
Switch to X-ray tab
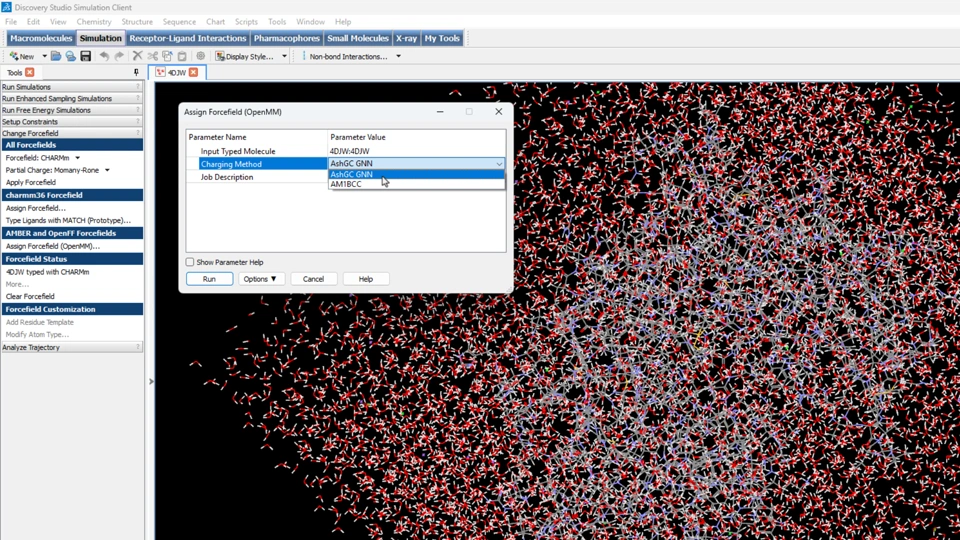pyautogui.click(x=406, y=38)
